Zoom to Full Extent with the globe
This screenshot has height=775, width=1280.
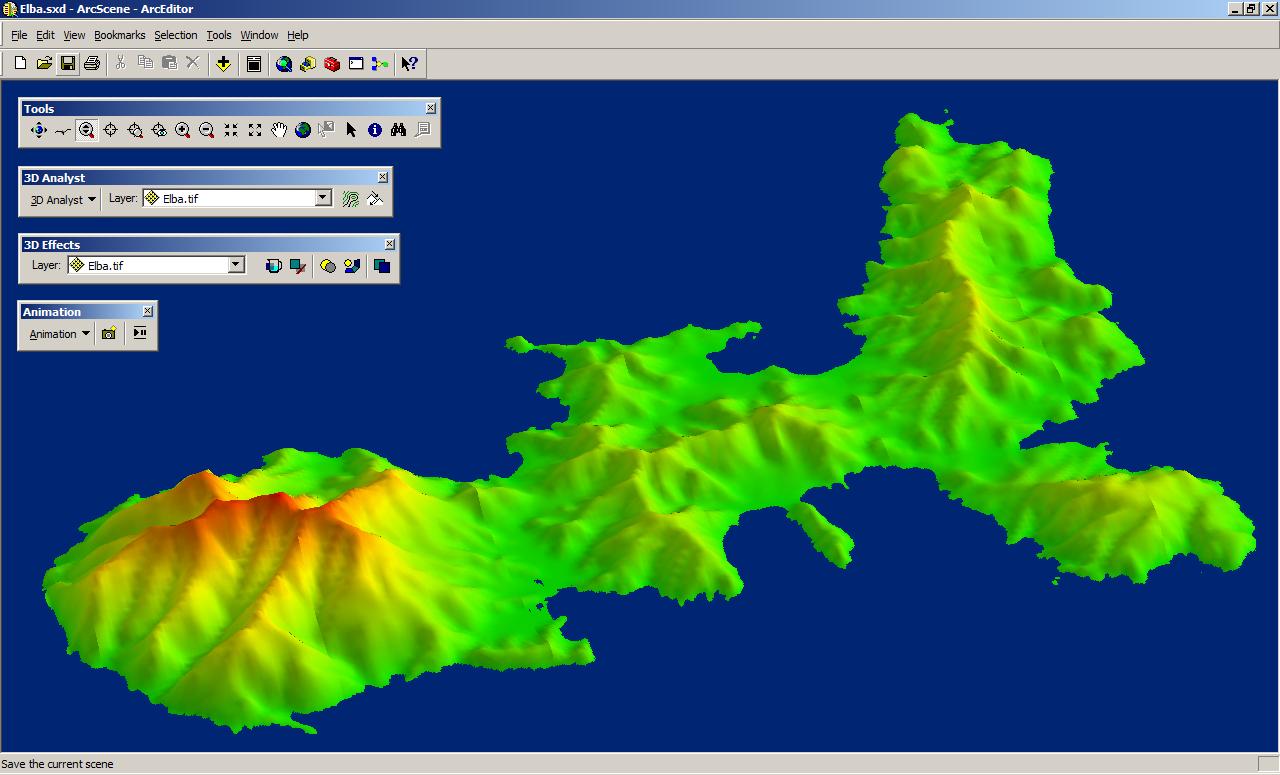[x=302, y=130]
